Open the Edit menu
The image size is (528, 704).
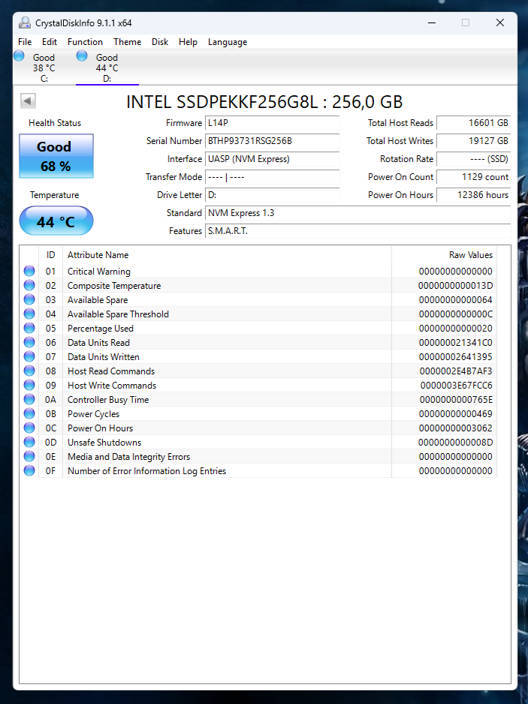coord(49,42)
